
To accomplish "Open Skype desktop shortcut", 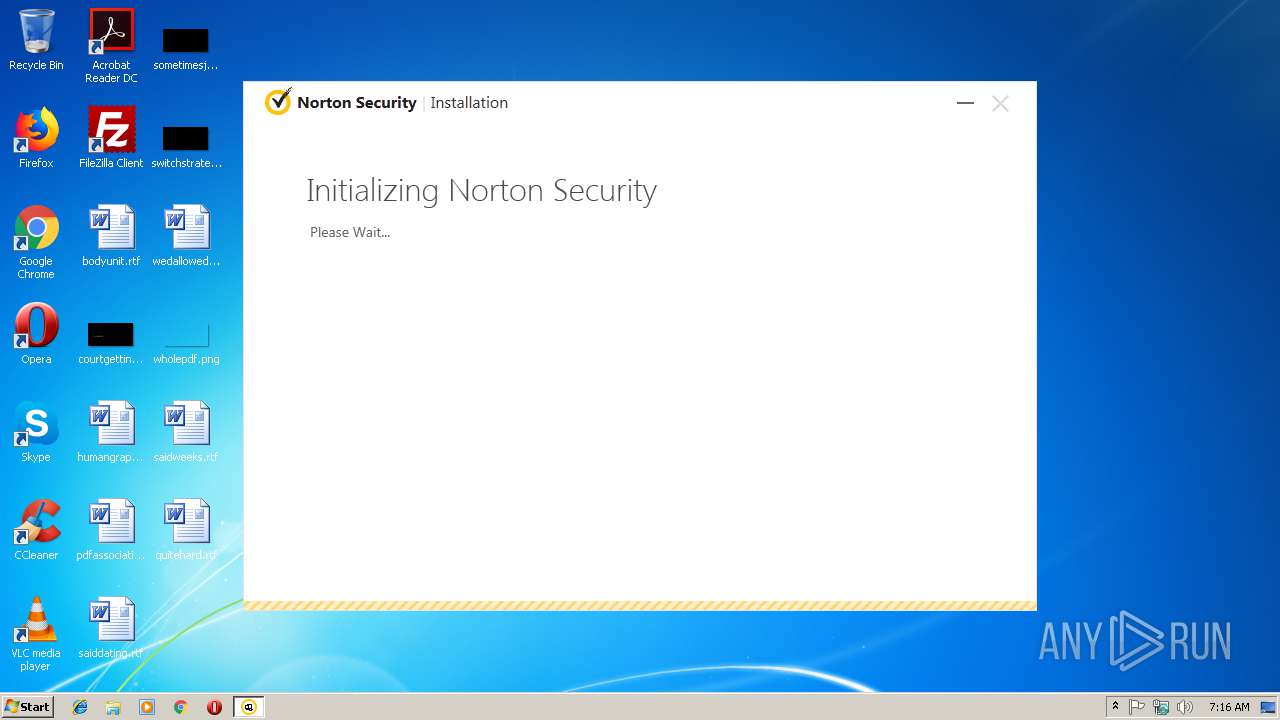I will pyautogui.click(x=36, y=432).
